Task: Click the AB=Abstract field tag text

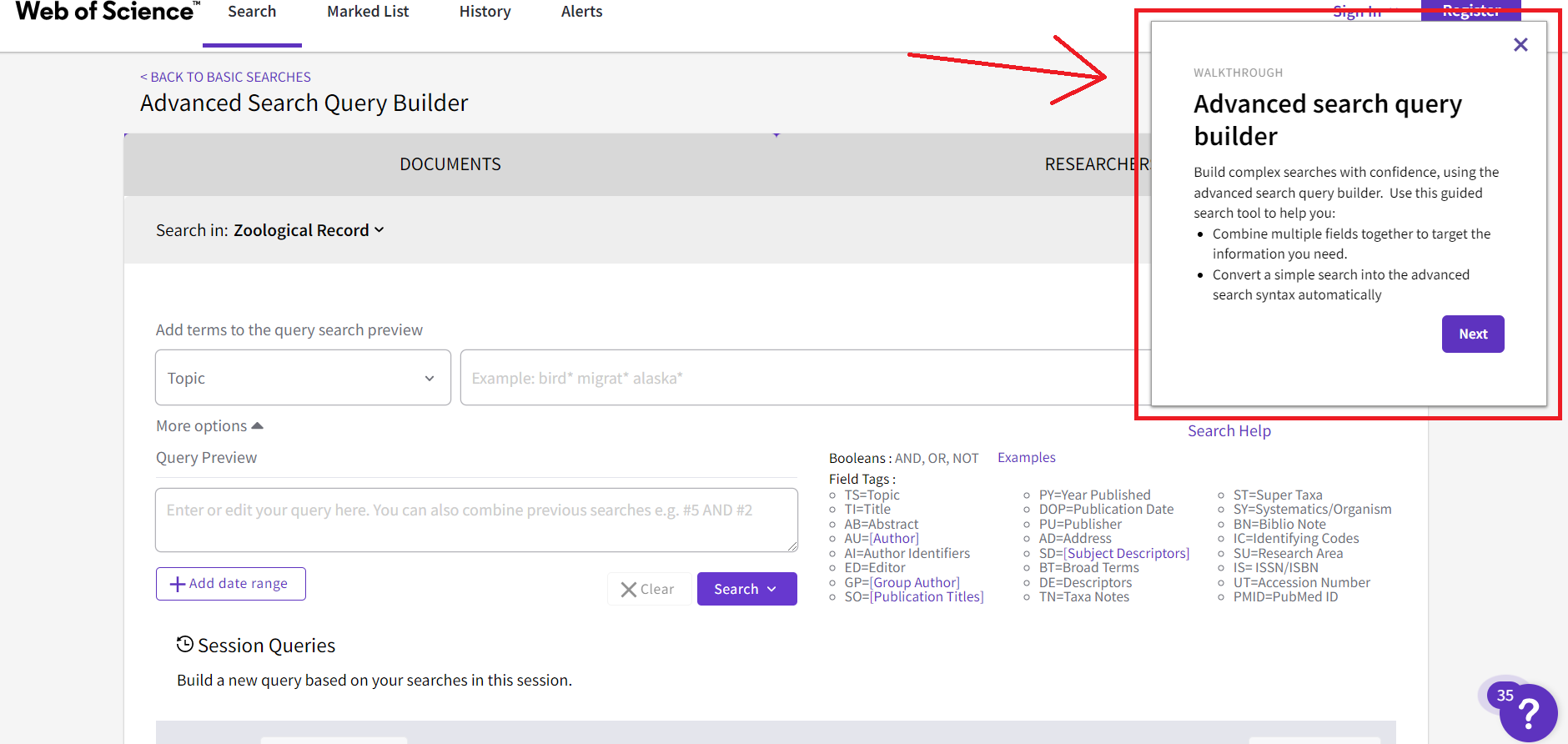Action: click(x=881, y=524)
